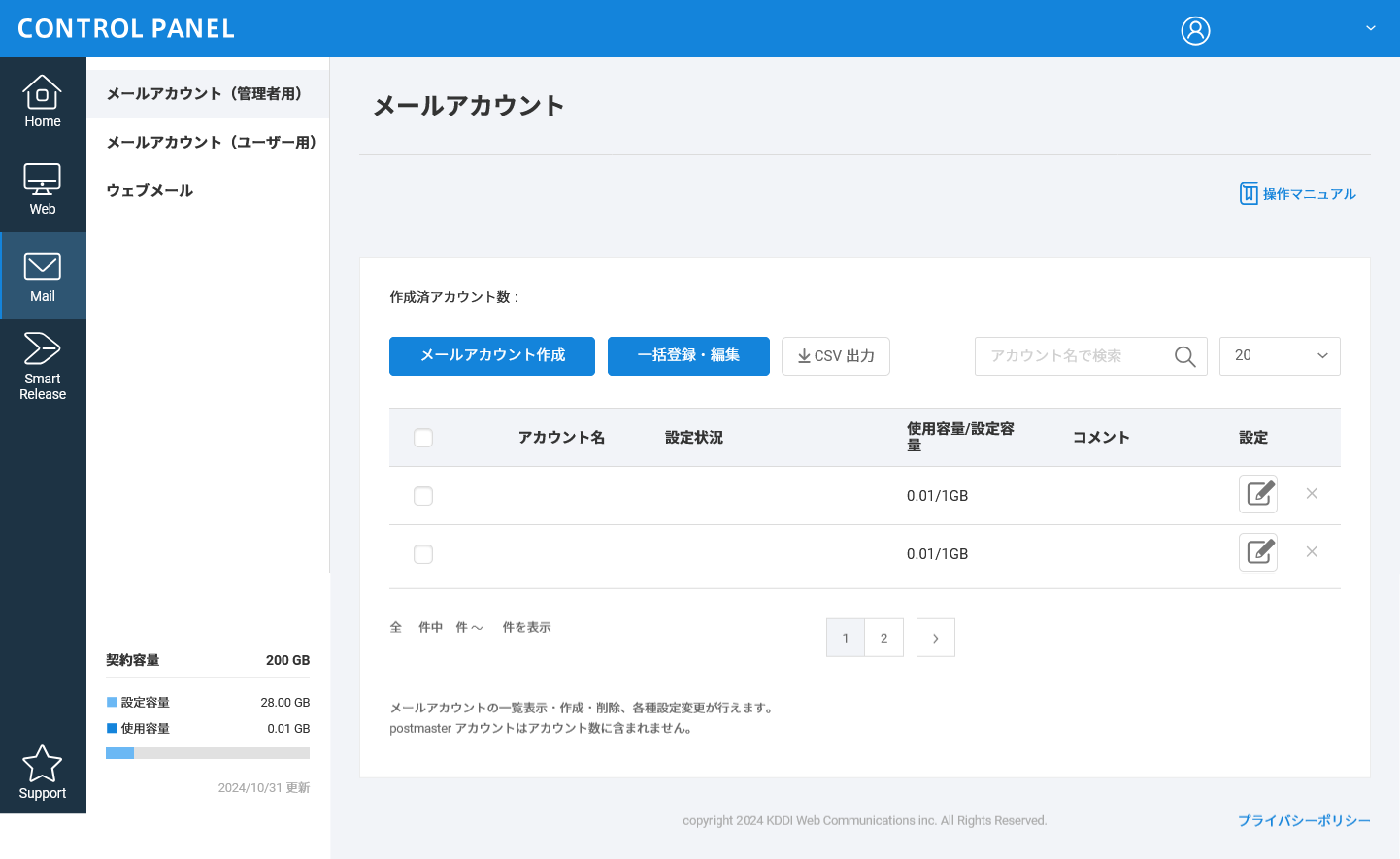The width and height of the screenshot is (1400, 859).
Task: Open the 操作マニュアル link
Action: point(1298,194)
